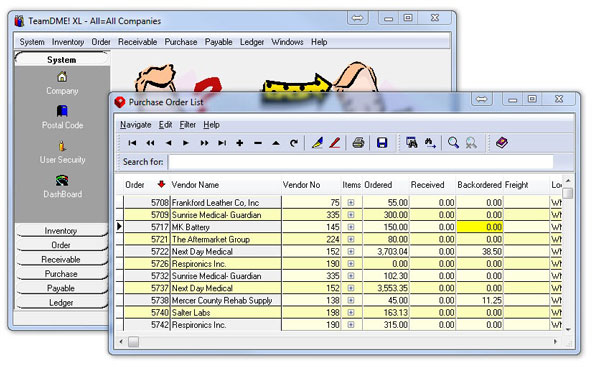
Task: Expand items for order 5722
Action: click(351, 251)
